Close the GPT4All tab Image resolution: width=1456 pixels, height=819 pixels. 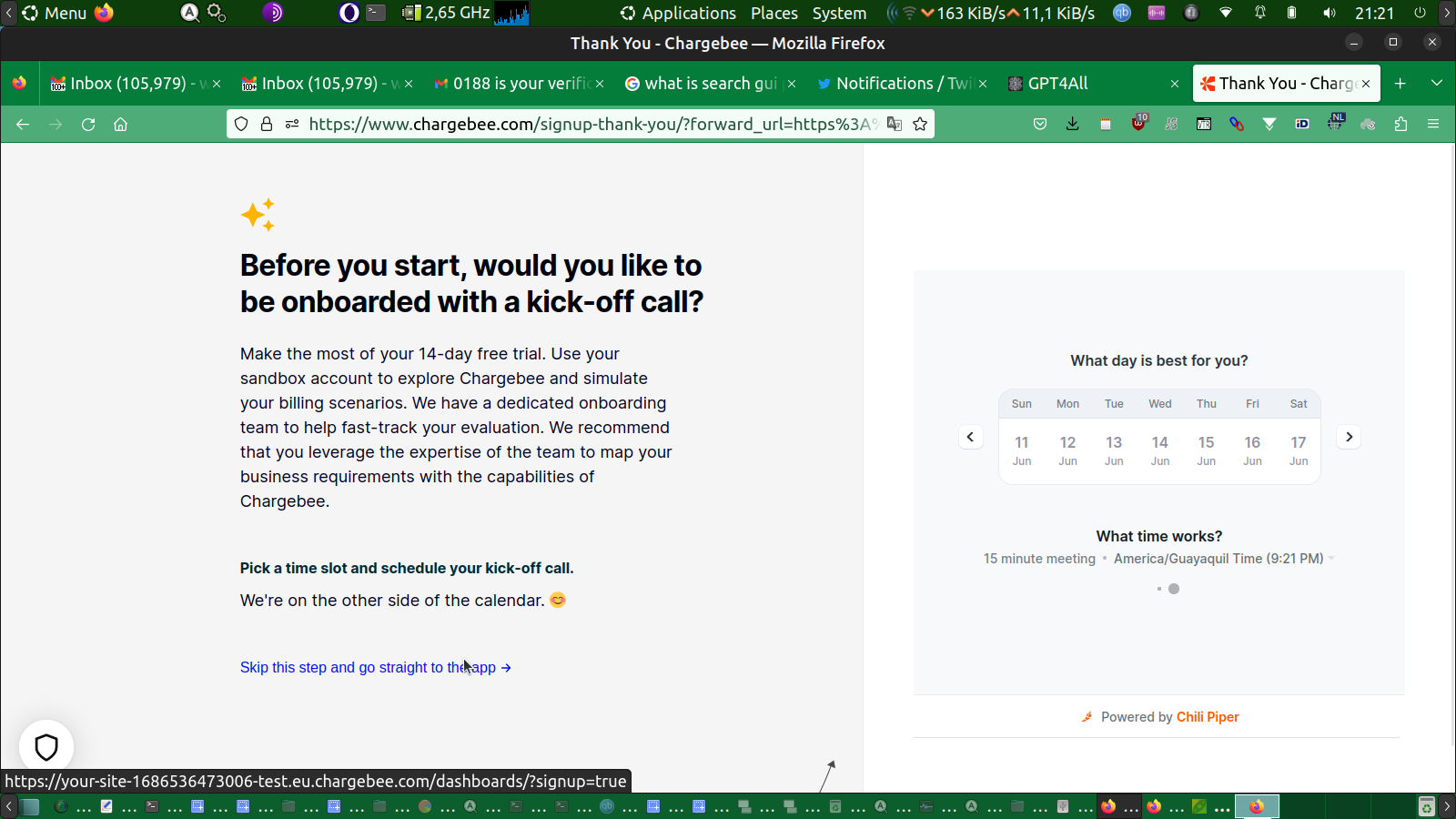click(x=1175, y=84)
